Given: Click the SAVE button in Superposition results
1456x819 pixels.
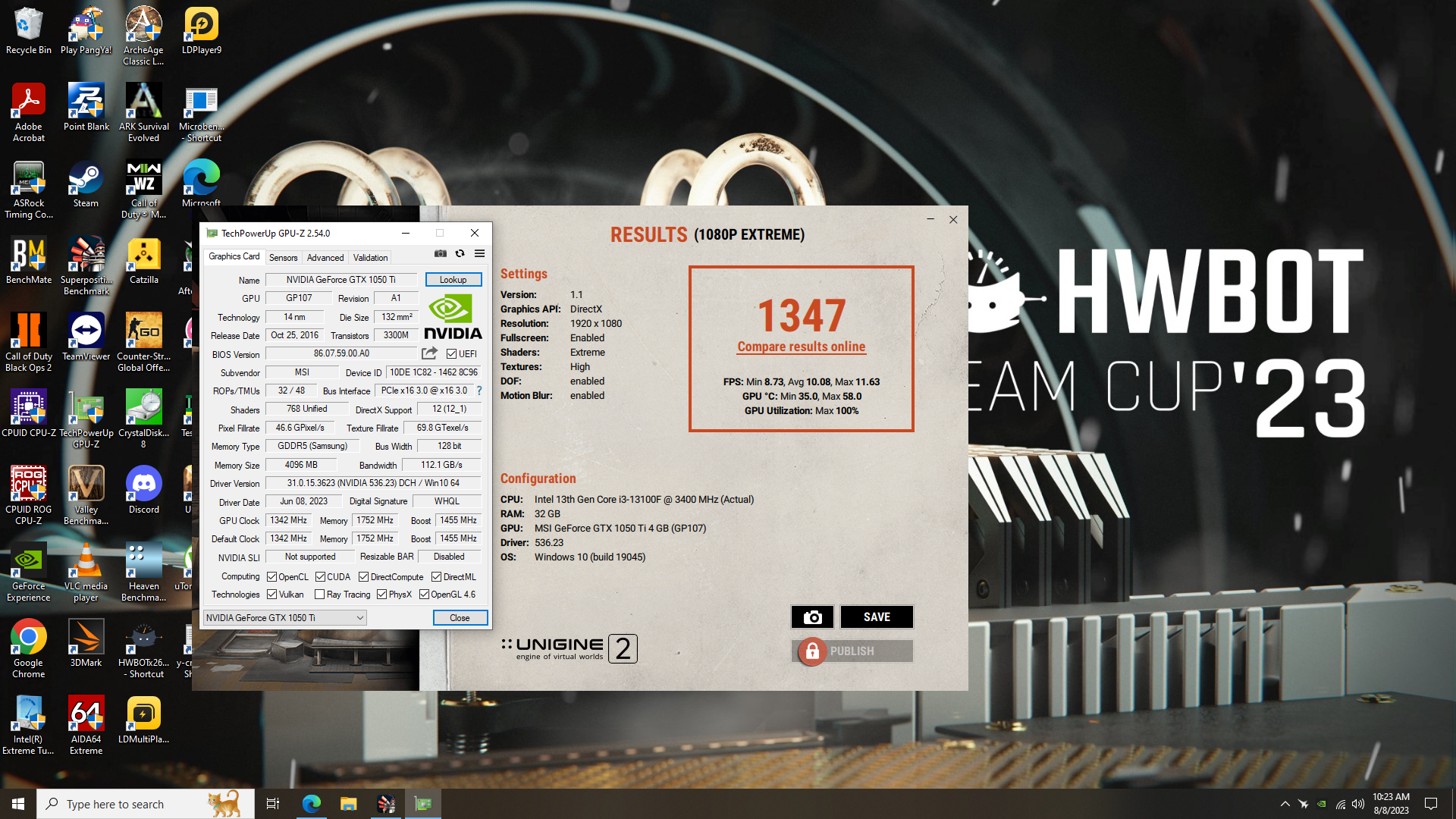Looking at the screenshot, I should pos(877,617).
